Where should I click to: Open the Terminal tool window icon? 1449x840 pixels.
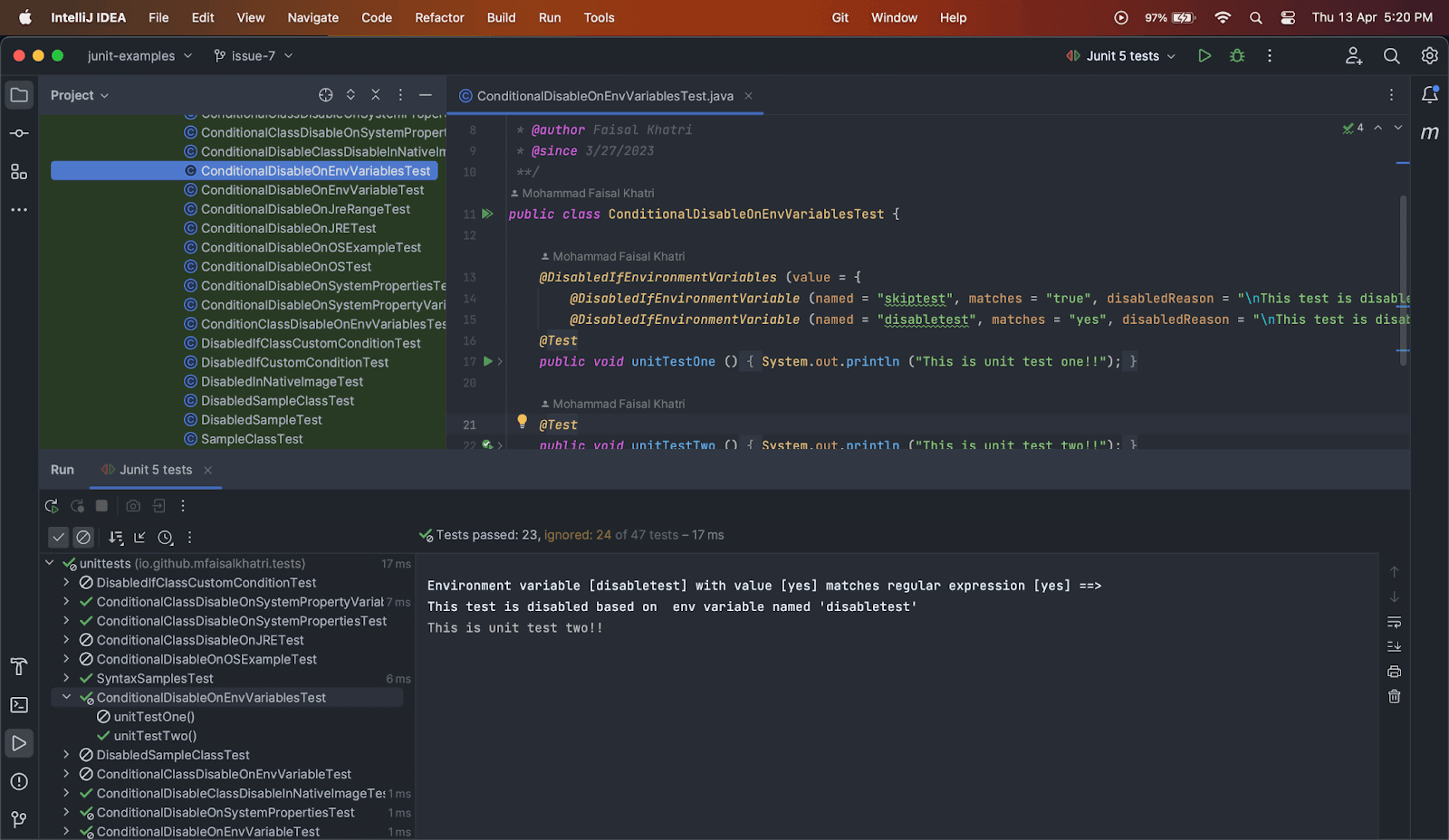coord(19,705)
